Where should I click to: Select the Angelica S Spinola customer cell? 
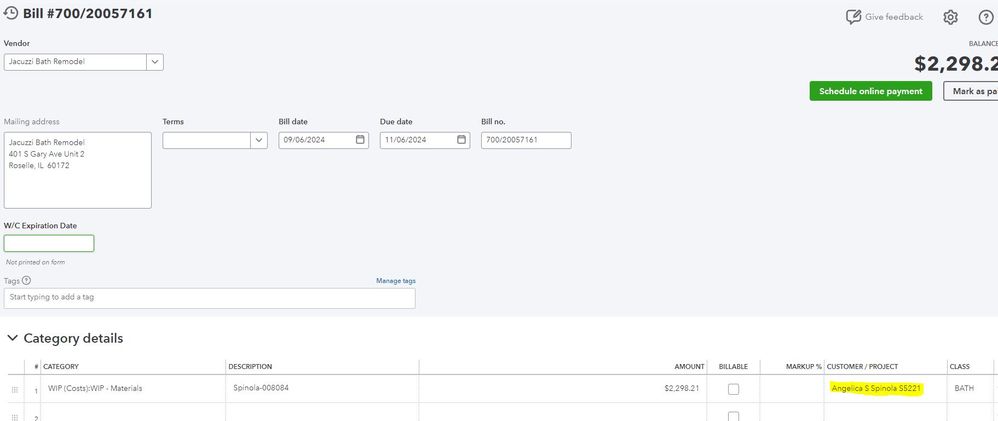click(x=875, y=388)
